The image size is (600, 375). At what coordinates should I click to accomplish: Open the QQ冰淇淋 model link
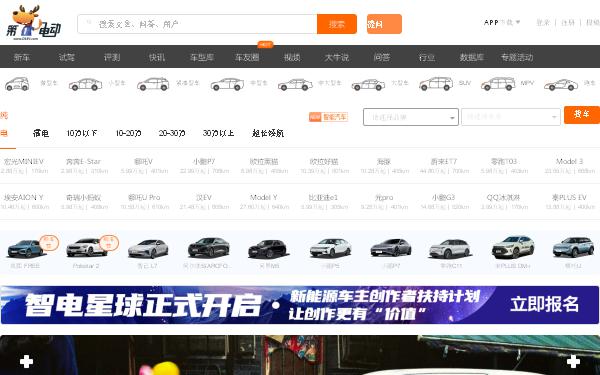503,197
